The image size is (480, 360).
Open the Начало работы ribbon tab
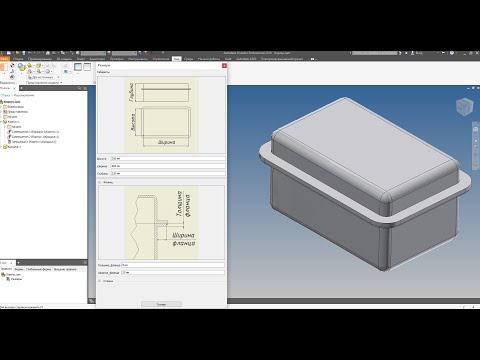[209, 59]
